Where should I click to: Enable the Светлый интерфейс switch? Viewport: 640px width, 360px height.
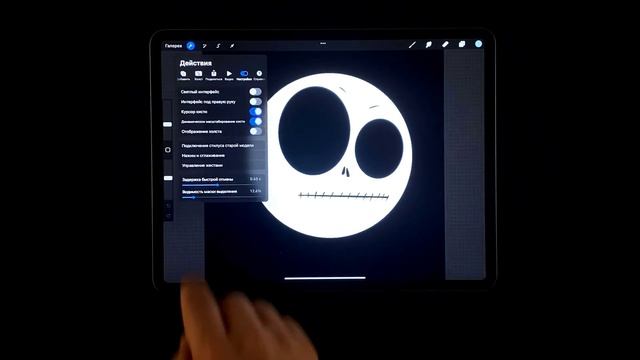(x=256, y=91)
